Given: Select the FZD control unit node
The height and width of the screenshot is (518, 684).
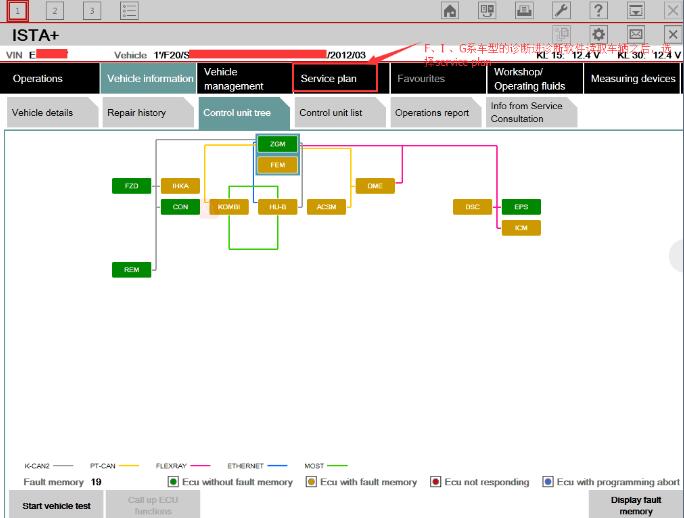Looking at the screenshot, I should coord(131,186).
